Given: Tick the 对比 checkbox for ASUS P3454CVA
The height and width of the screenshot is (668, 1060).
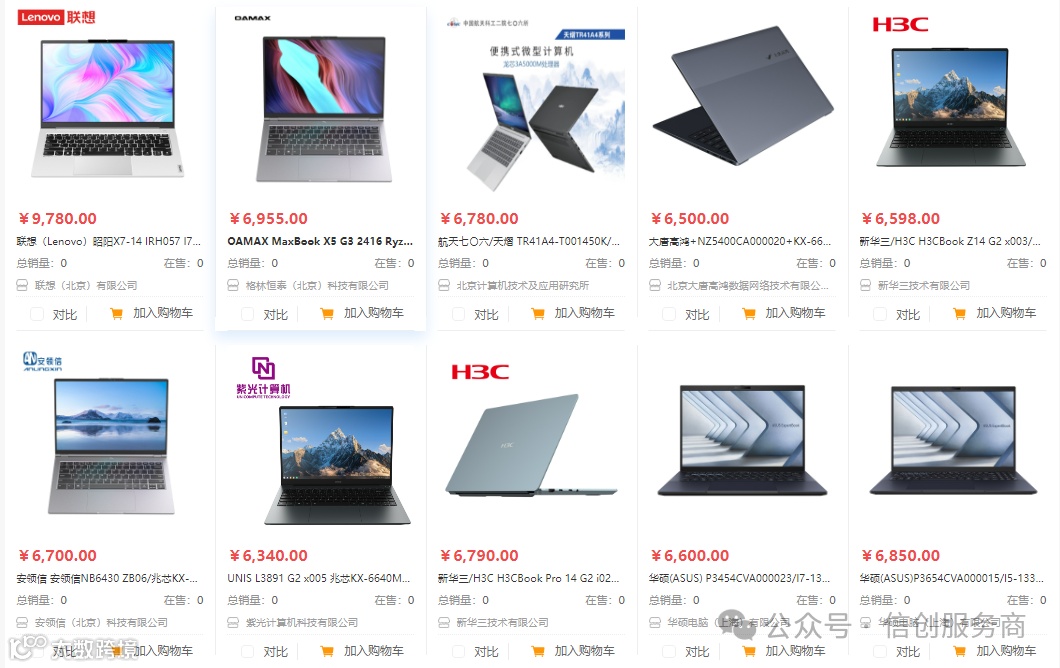Looking at the screenshot, I should pyautogui.click(x=669, y=652).
